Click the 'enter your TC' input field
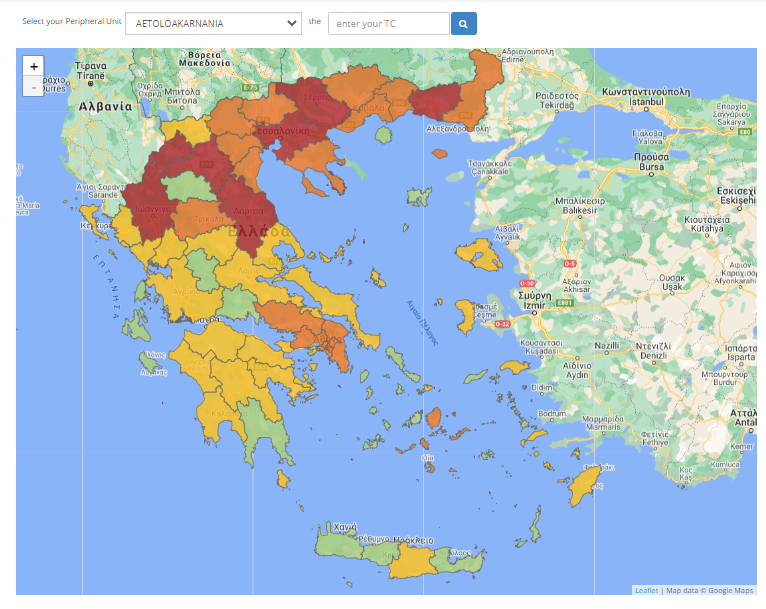The height and width of the screenshot is (609, 766). (388, 23)
